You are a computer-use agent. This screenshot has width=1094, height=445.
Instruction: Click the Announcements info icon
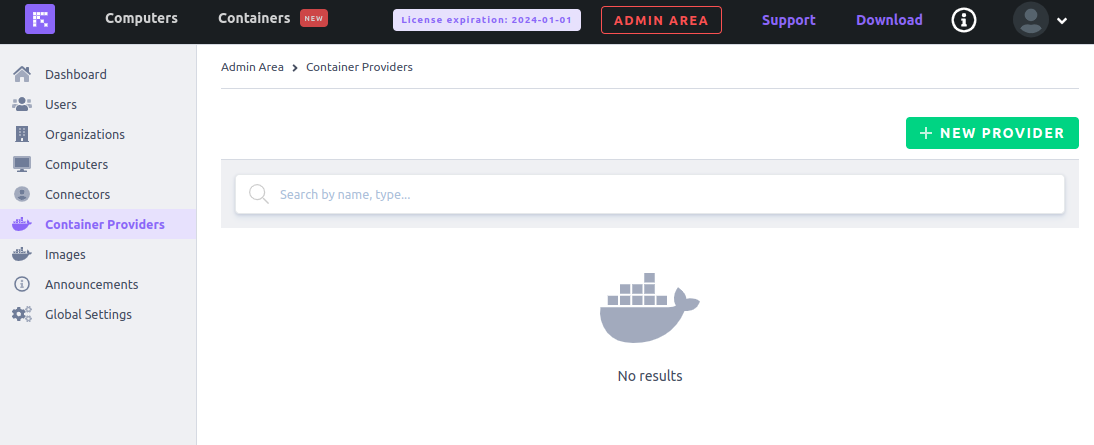point(22,284)
